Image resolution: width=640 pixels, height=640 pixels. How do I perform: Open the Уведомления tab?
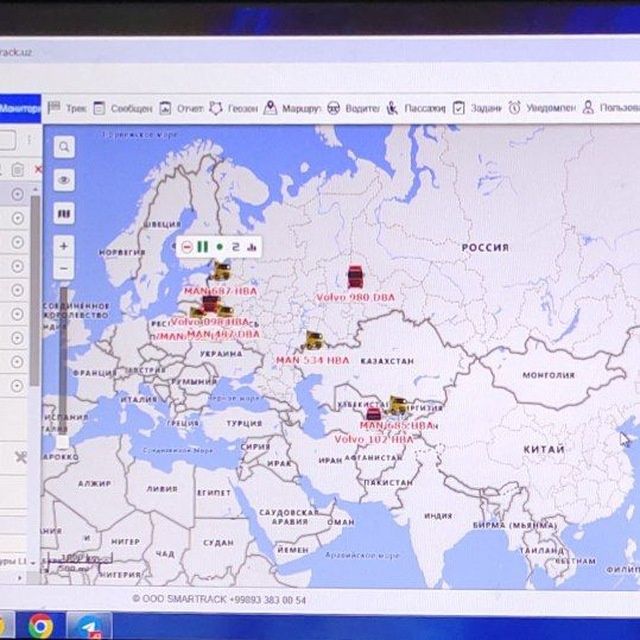point(542,108)
